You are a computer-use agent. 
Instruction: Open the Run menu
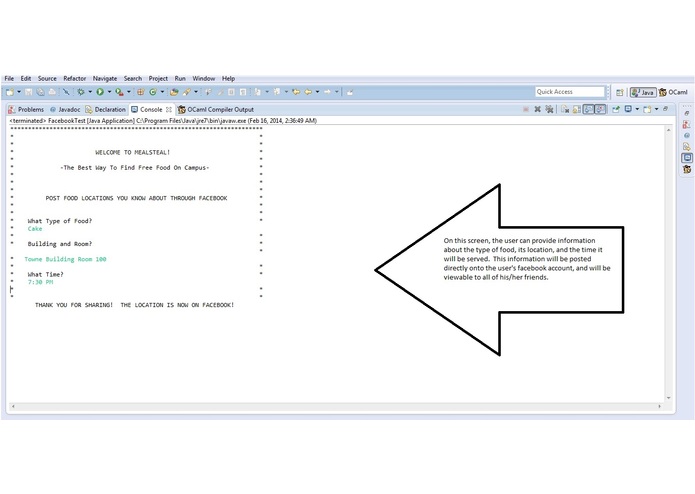pyautogui.click(x=180, y=78)
